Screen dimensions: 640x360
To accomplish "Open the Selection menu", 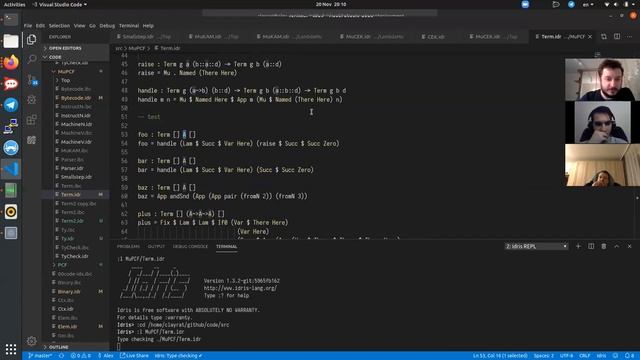I will 59,26.
